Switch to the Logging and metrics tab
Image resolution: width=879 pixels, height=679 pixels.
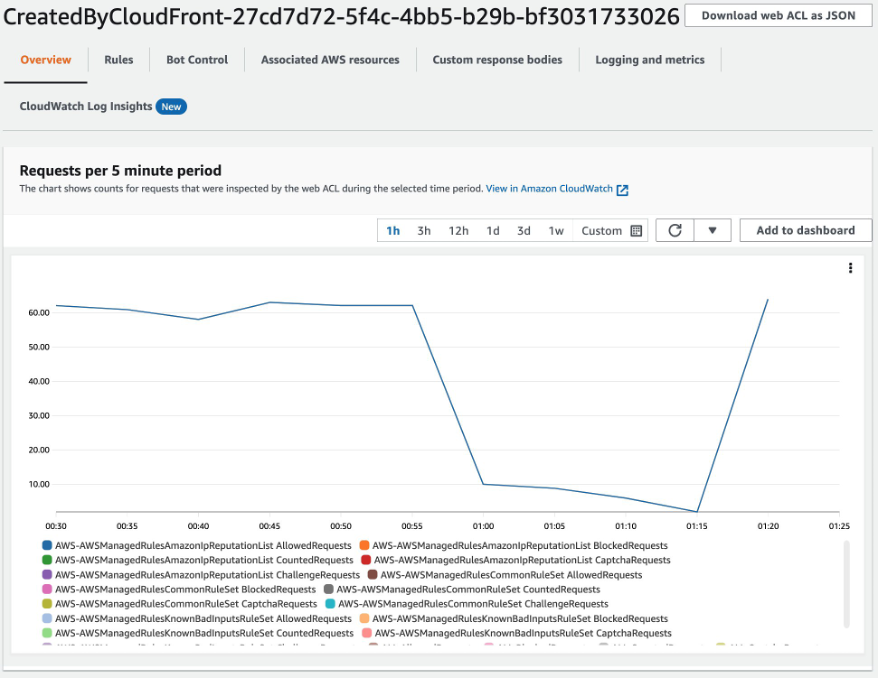click(650, 60)
